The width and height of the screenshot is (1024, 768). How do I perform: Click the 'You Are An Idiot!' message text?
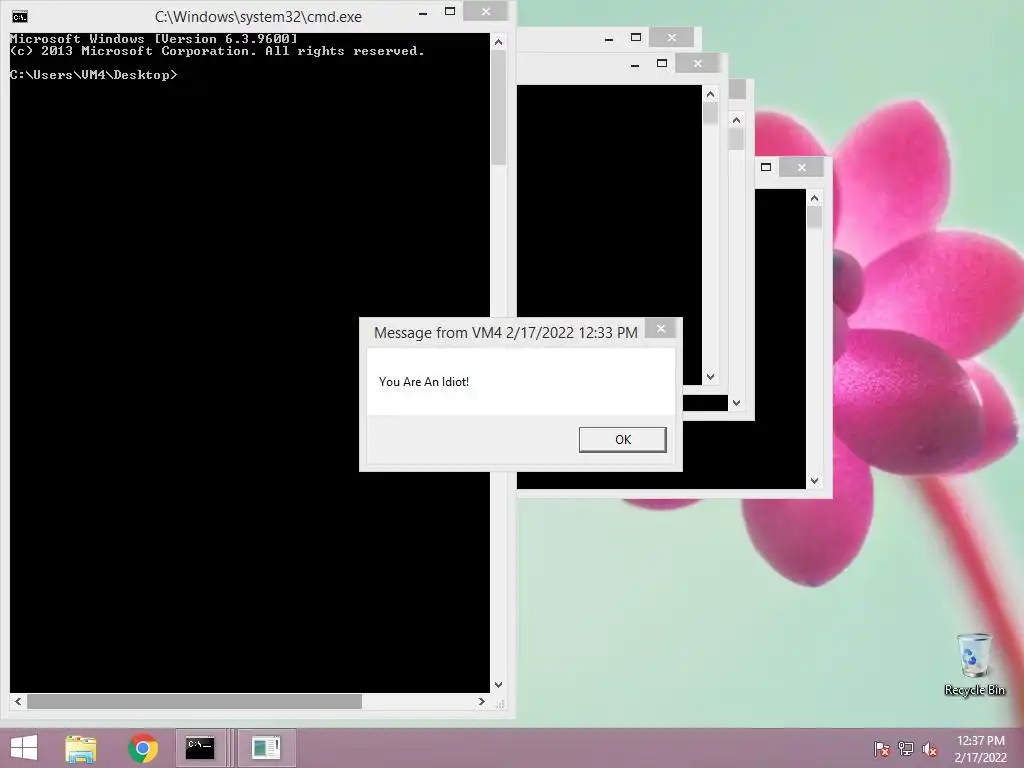coord(424,382)
